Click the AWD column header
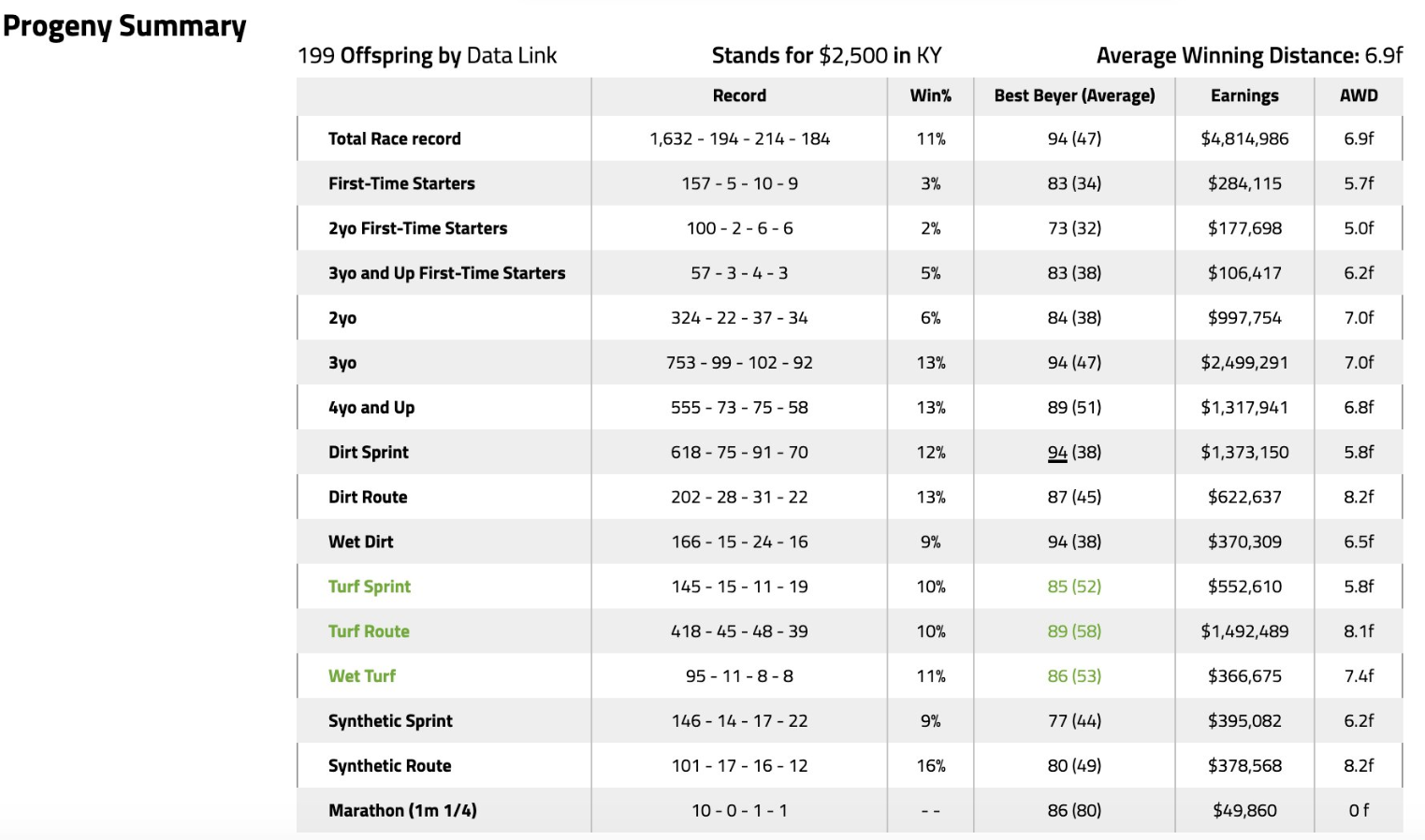The width and height of the screenshot is (1425, 840). [x=1359, y=95]
